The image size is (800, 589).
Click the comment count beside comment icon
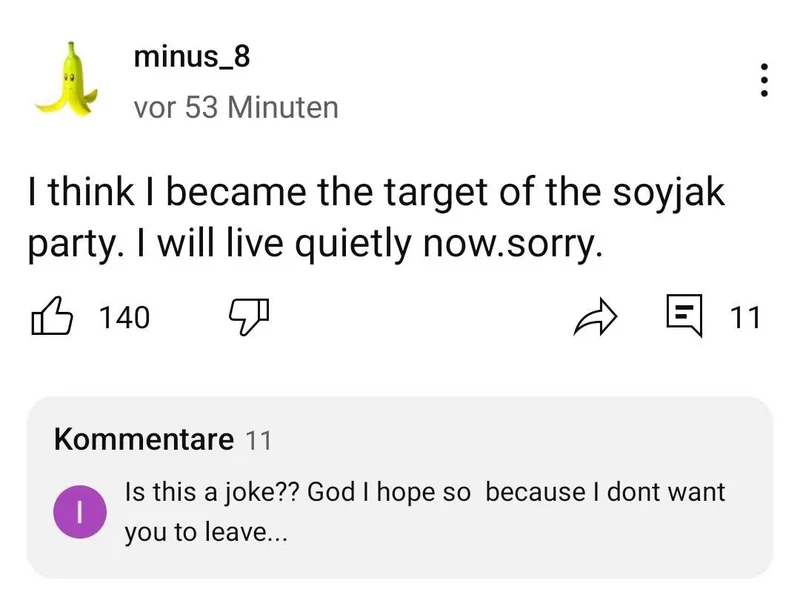coord(745,319)
